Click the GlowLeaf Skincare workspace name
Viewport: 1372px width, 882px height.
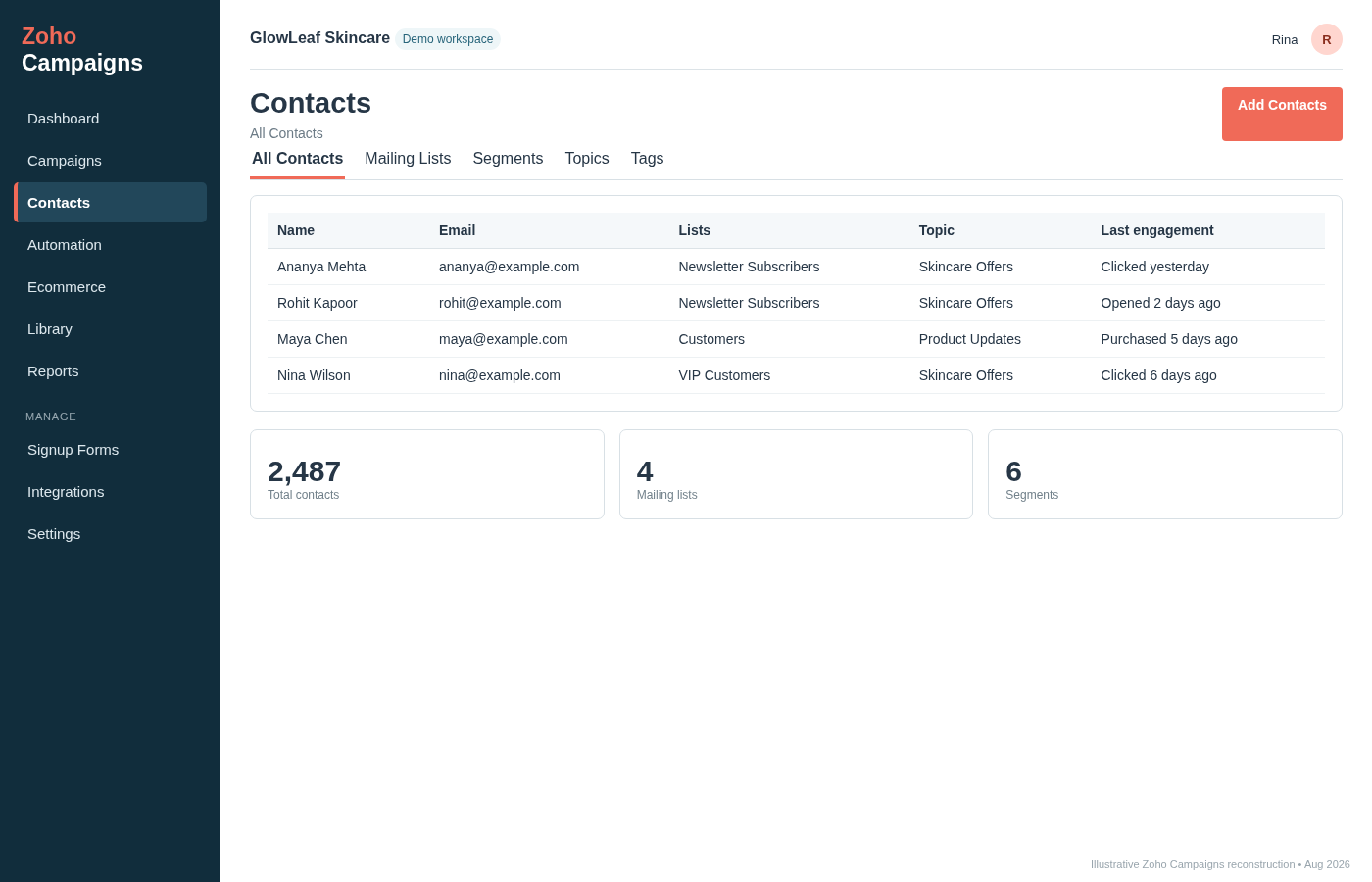point(319,38)
